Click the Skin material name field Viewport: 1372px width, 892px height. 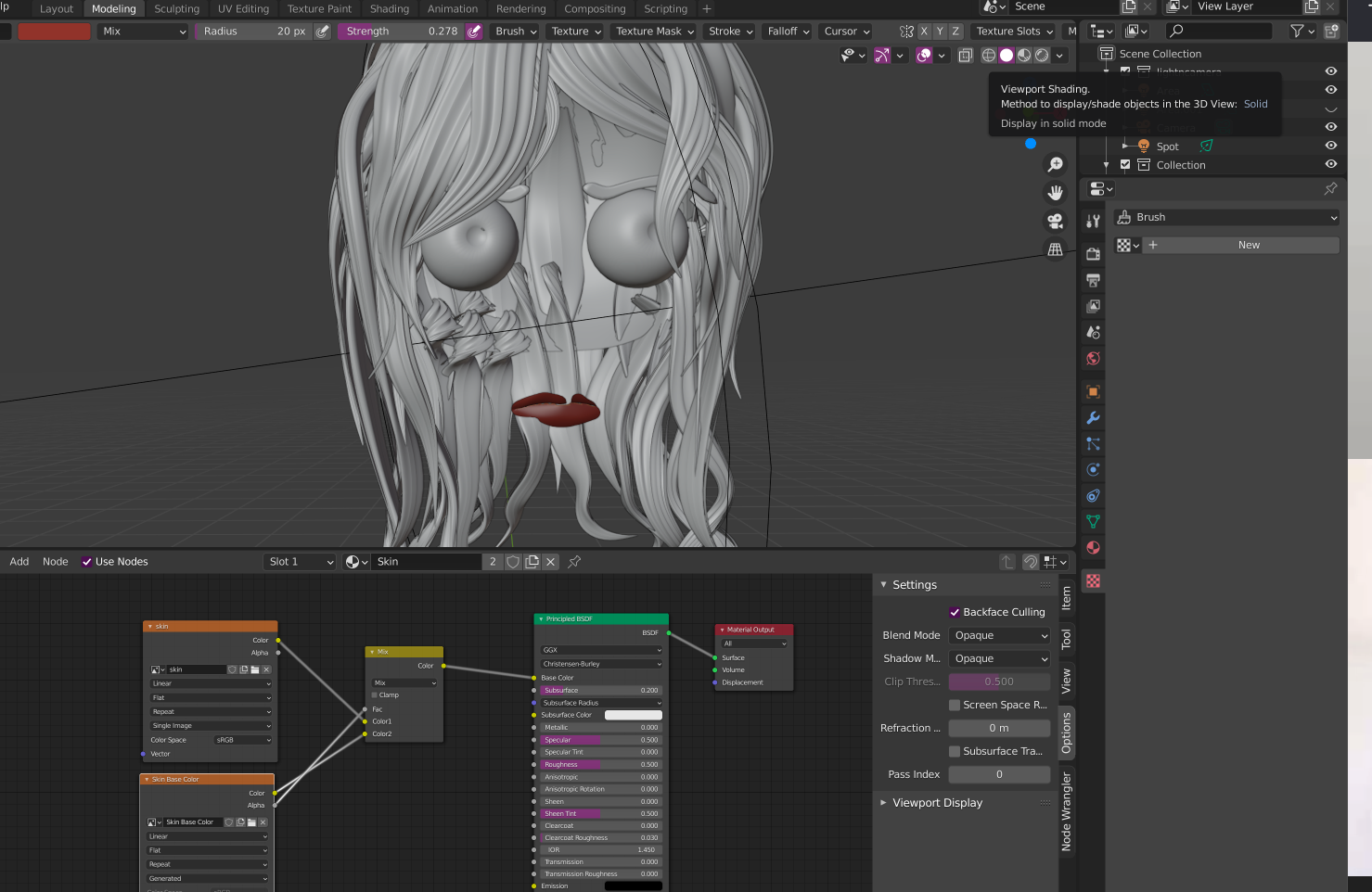426,562
